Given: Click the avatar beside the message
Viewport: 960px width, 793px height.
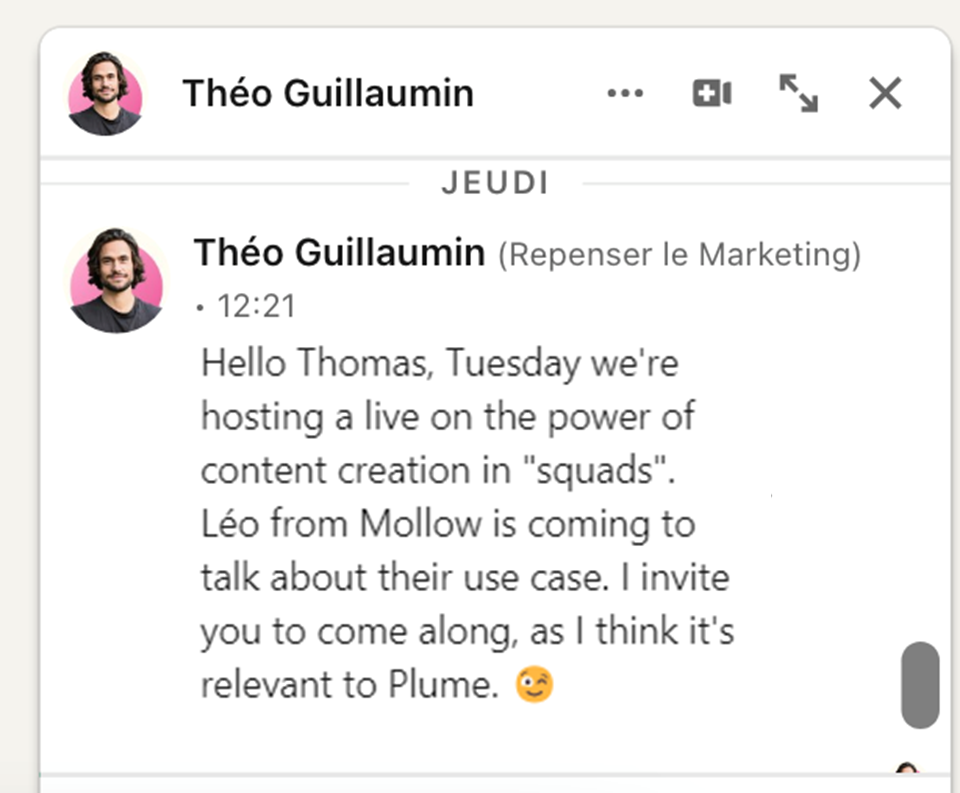Looking at the screenshot, I should [115, 280].
